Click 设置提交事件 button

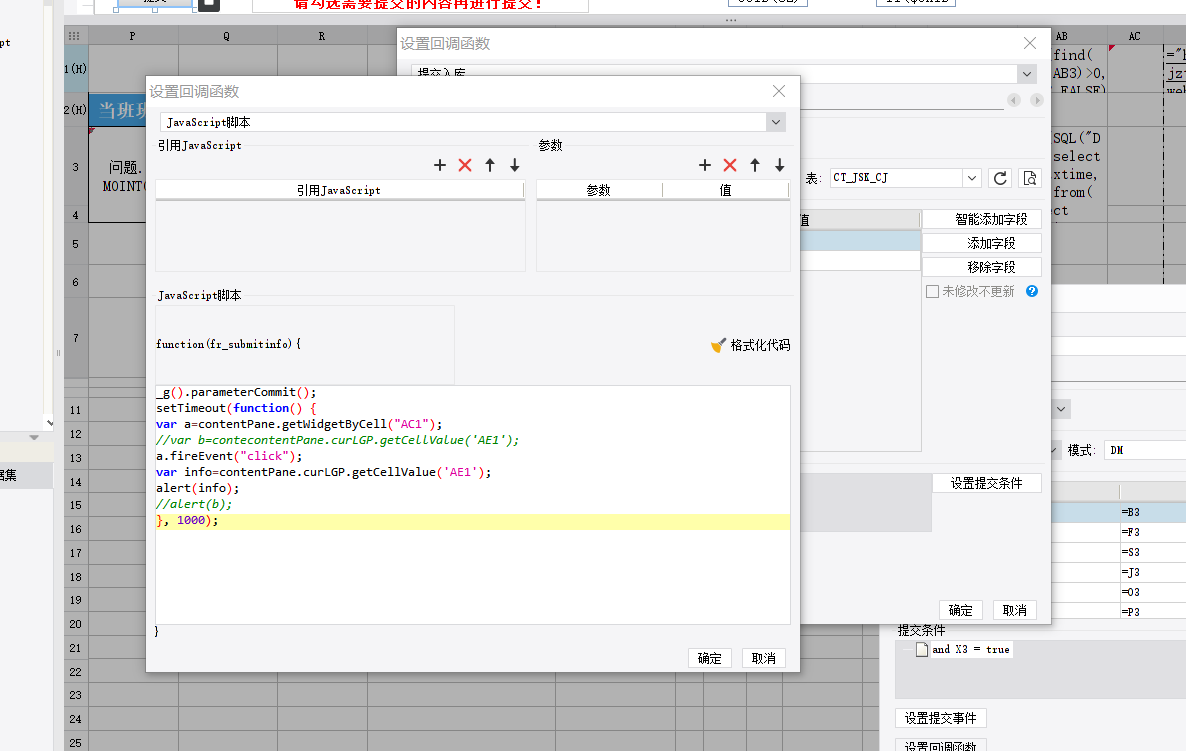(940, 718)
